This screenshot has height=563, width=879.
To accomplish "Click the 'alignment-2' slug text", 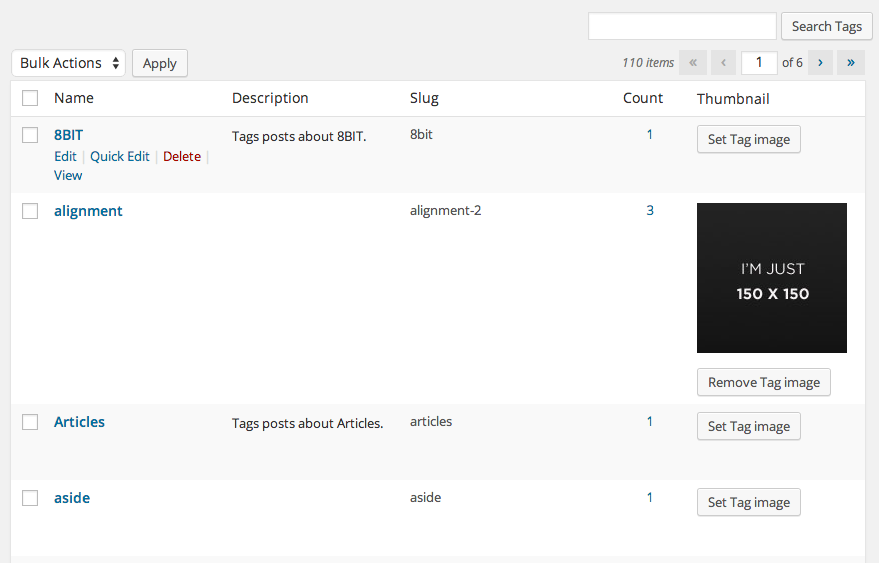I will point(446,211).
